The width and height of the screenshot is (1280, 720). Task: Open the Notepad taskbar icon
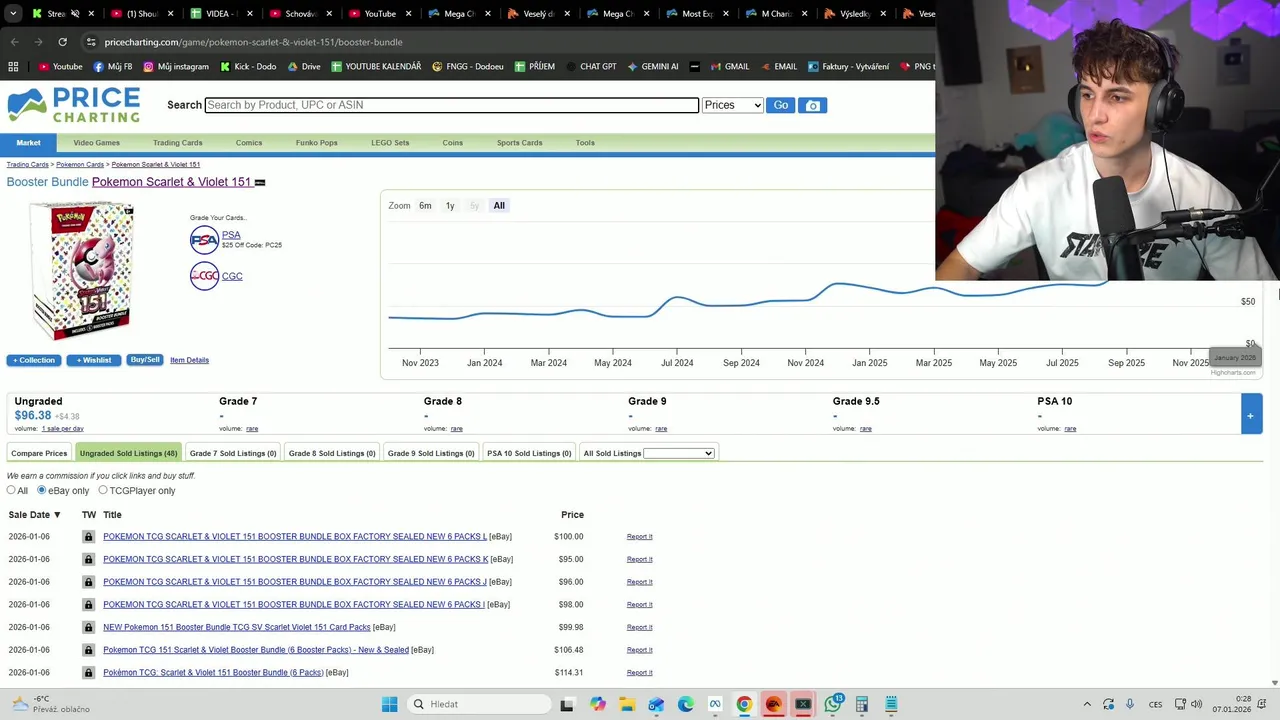point(891,704)
